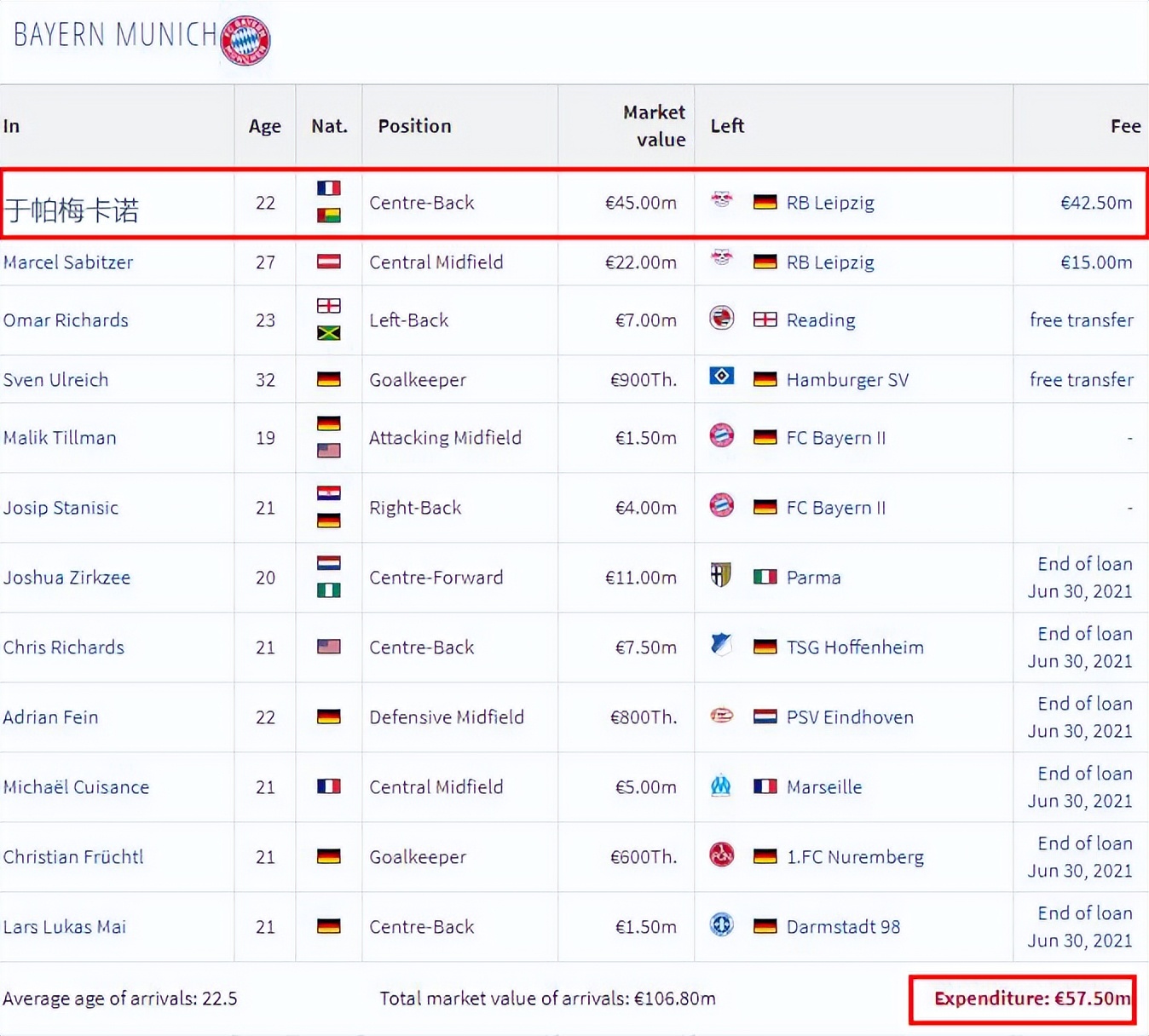Select the Dutch nationality flag in Joshua Zirkzee row
The image size is (1149, 1036).
coord(329,563)
